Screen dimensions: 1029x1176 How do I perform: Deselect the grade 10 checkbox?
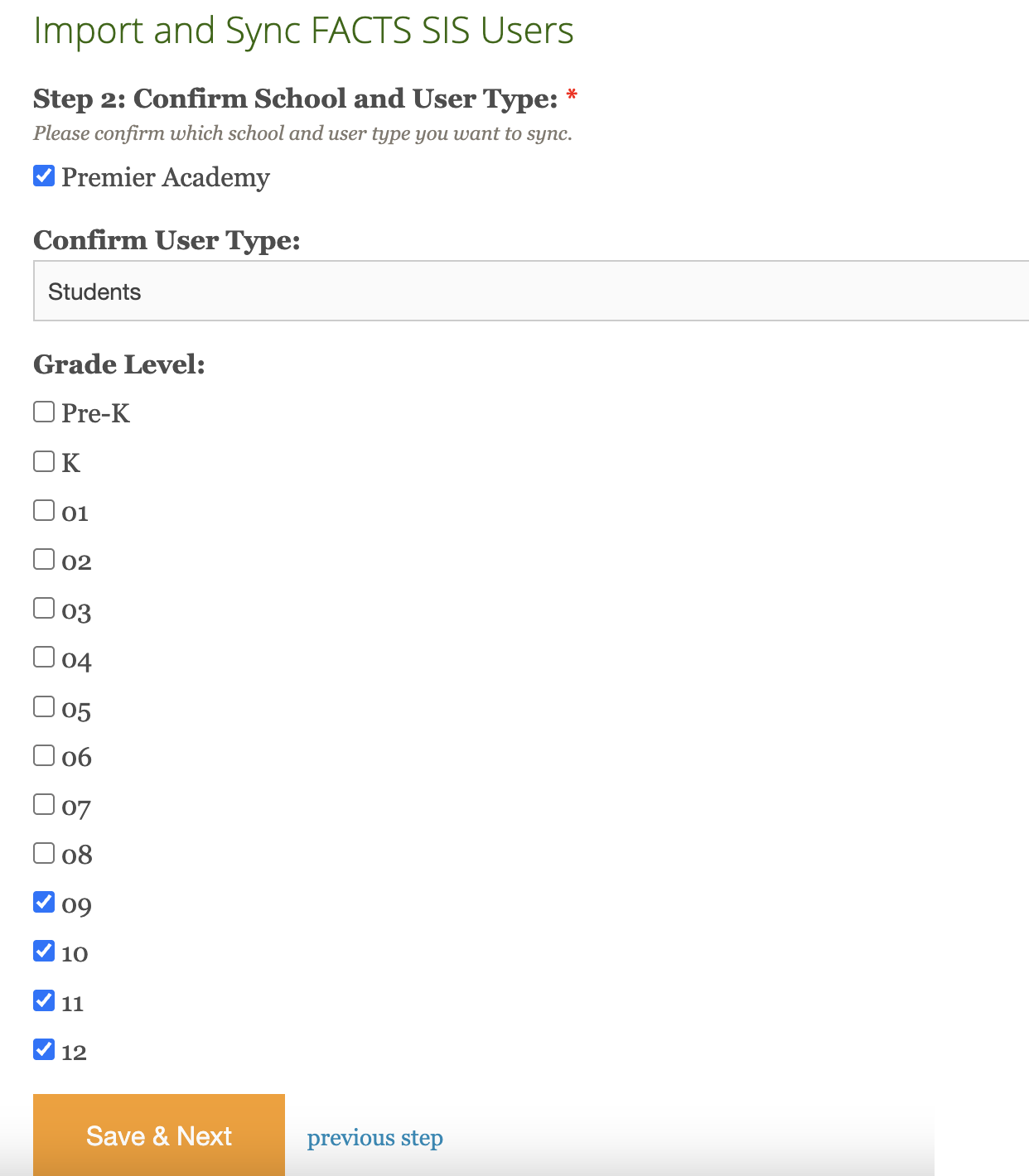pyautogui.click(x=44, y=951)
